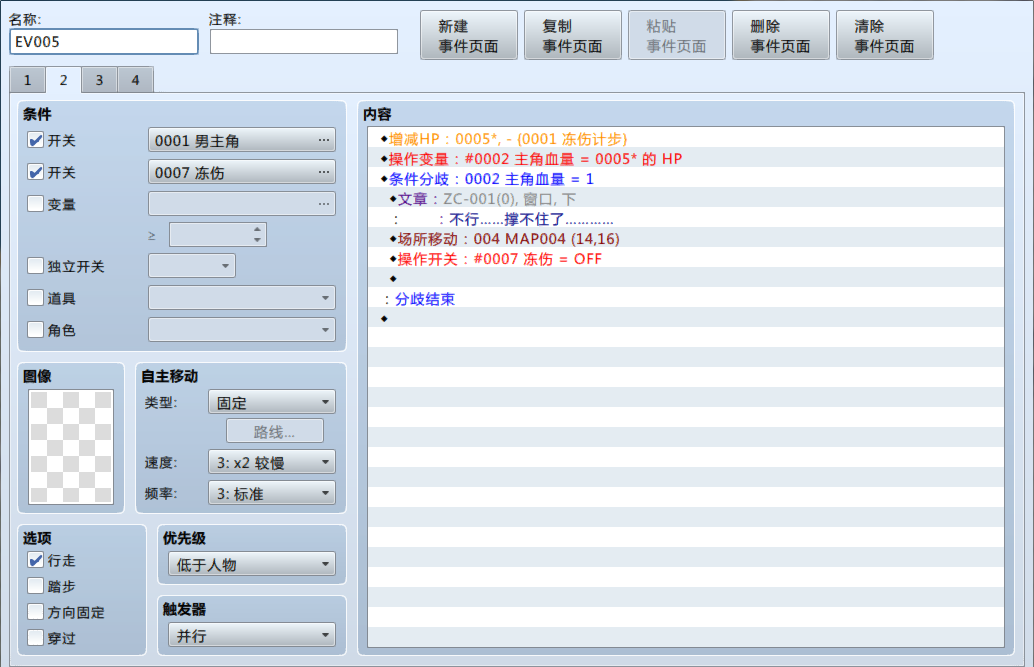Open the 速度 dropdown showing 3: x2 较慢
This screenshot has width=1034, height=667.
pyautogui.click(x=272, y=462)
